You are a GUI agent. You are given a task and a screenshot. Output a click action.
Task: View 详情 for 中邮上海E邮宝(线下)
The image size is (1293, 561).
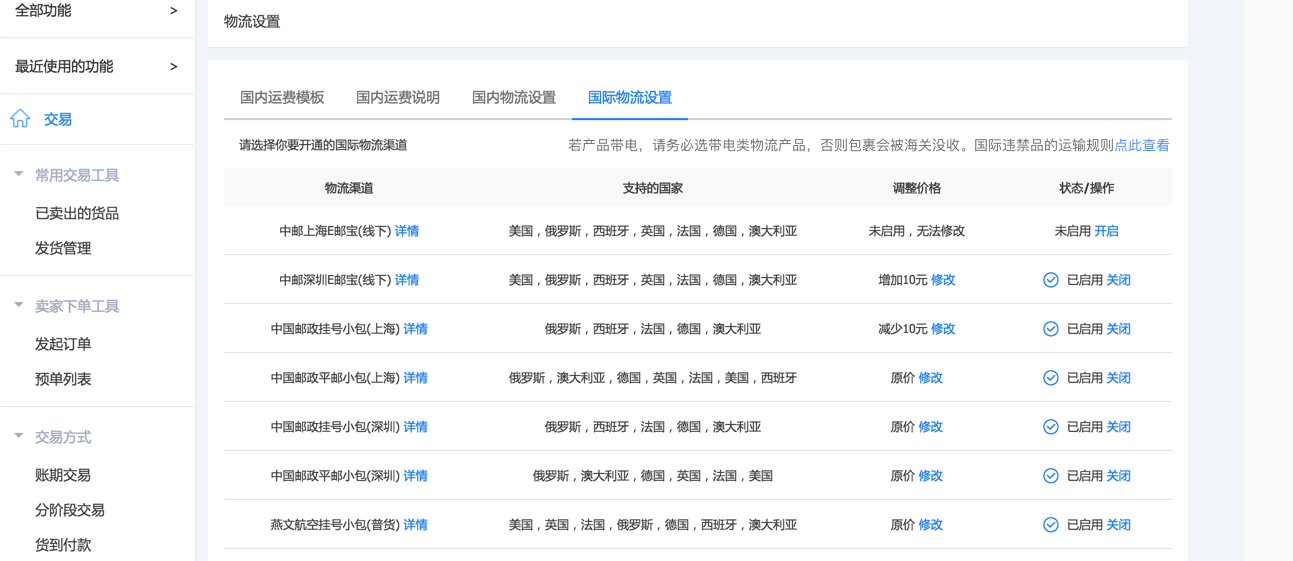(407, 231)
